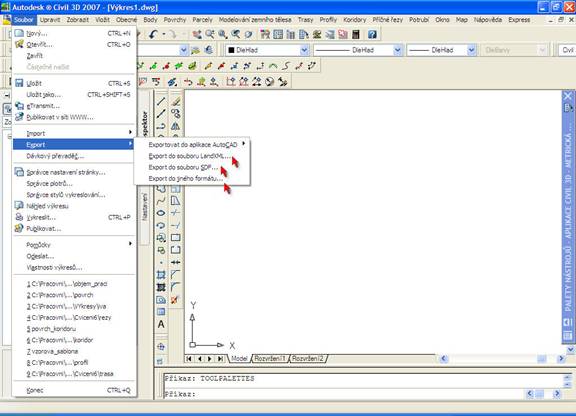Click the last-layout-tab navigation arrow
Screen dimensions: 576x416
(x=220, y=359)
